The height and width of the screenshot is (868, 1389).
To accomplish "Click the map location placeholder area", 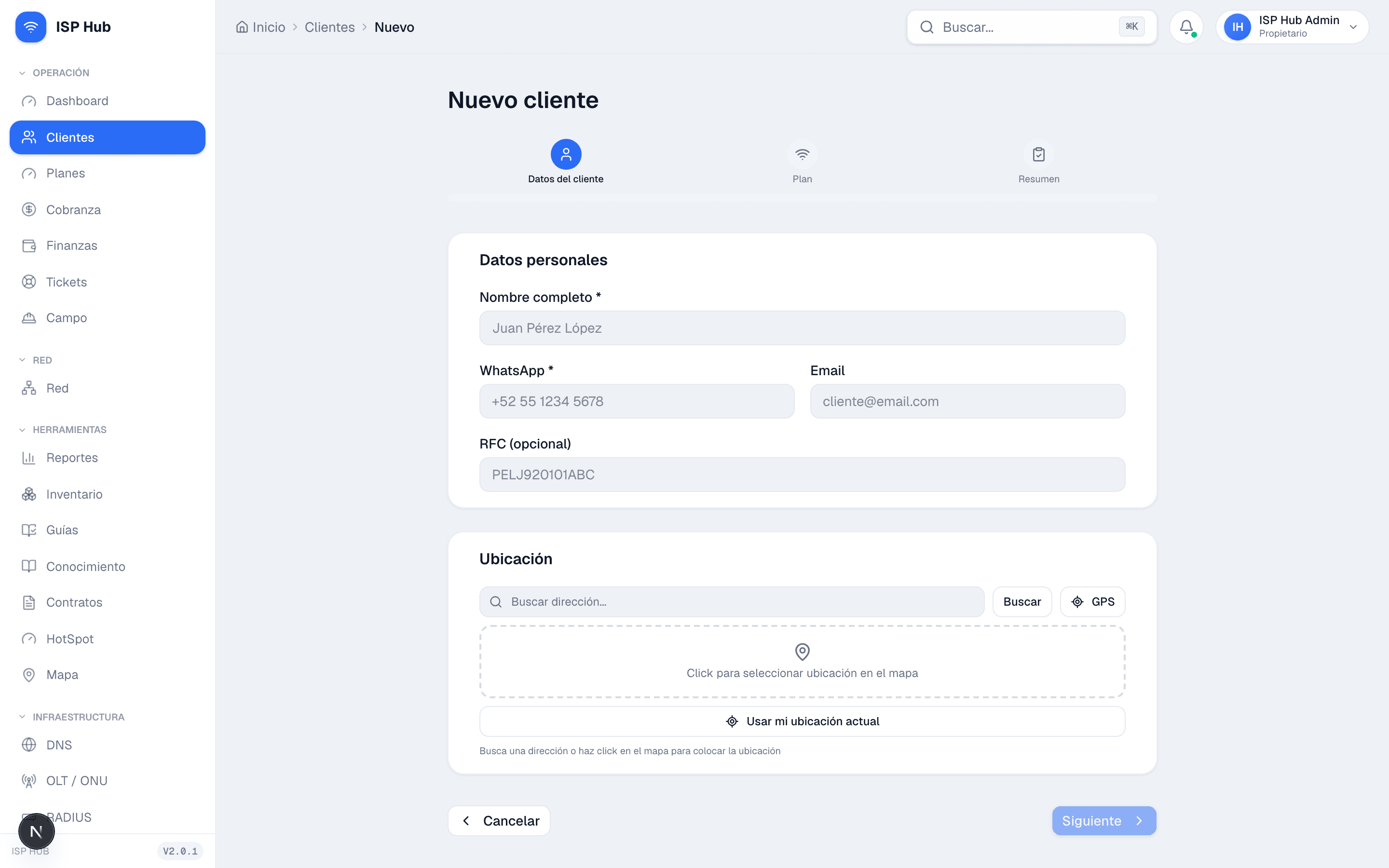I will coord(802,661).
